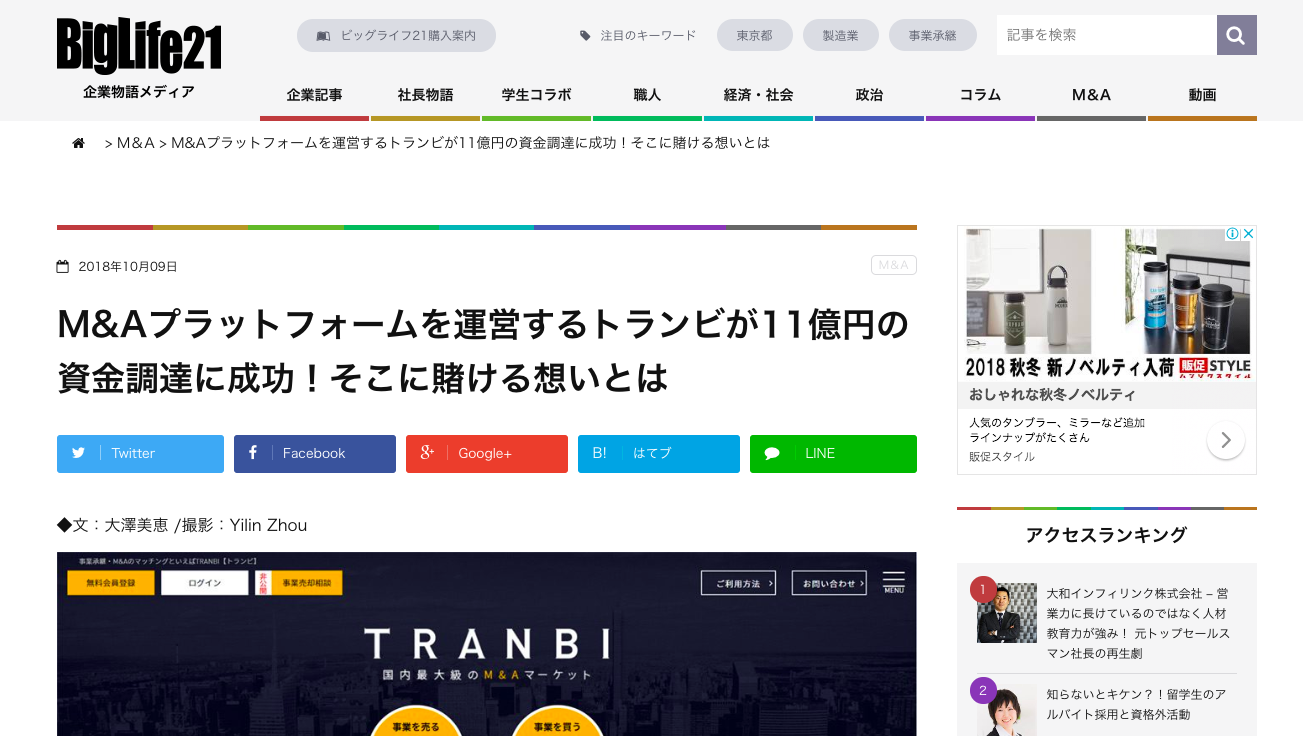Click ご利用方法 in the TRANBI image
Image resolution: width=1303 pixels, height=736 pixels.
point(739,583)
